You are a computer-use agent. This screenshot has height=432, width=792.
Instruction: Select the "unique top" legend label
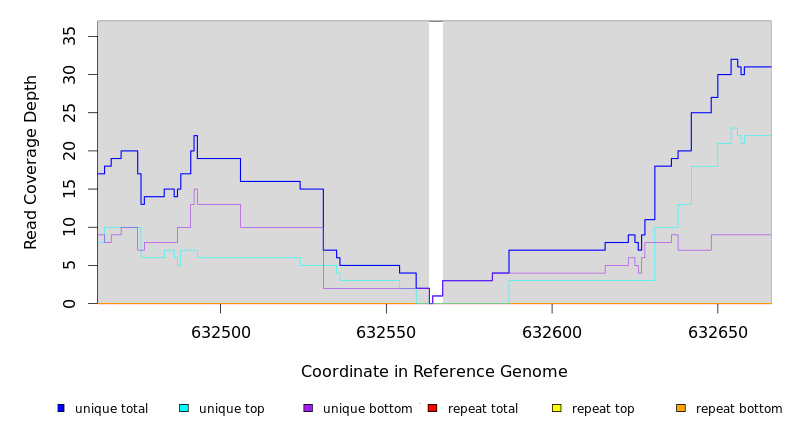click(231, 409)
